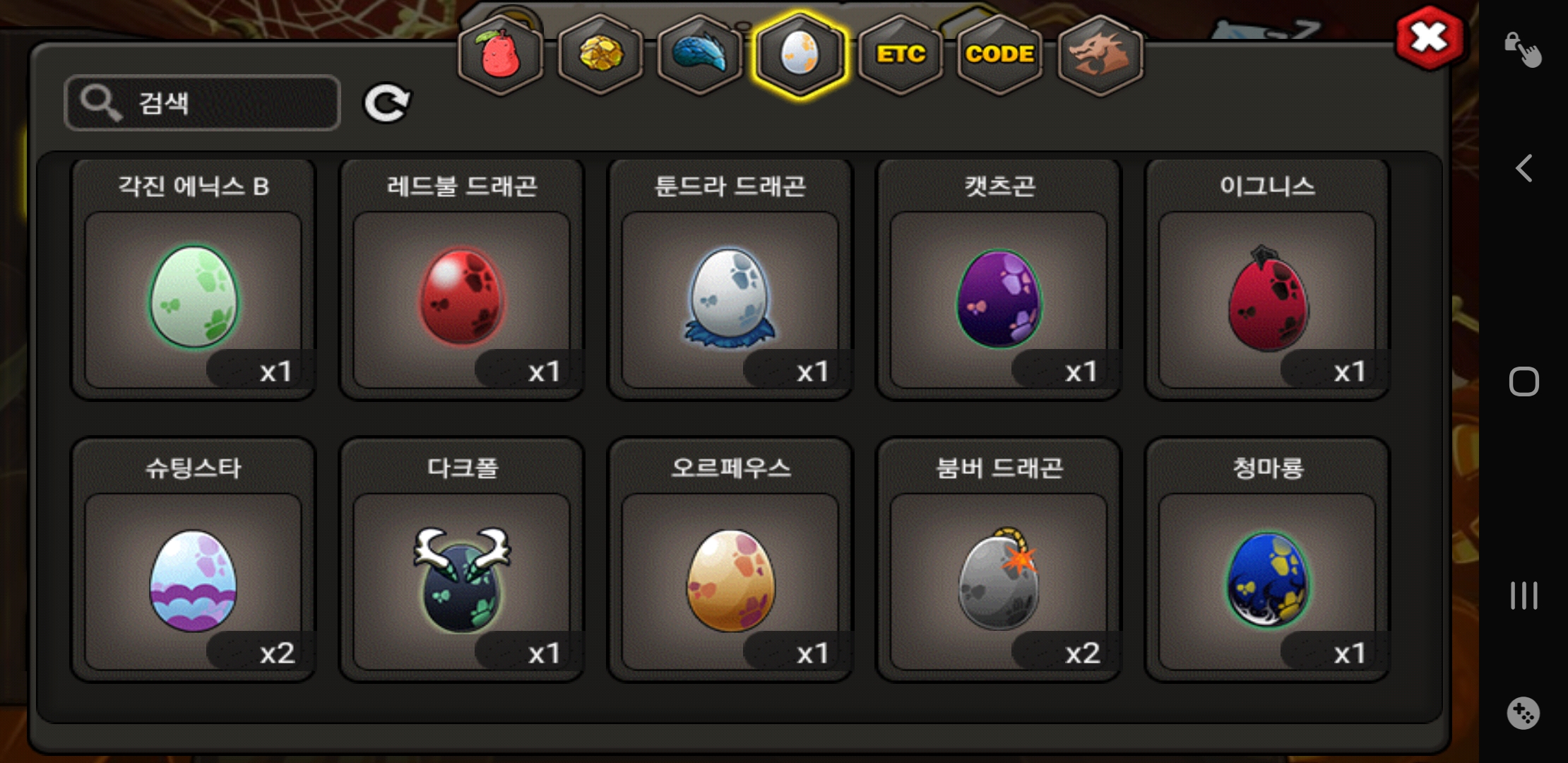
Task: Close the inventory with red X
Action: 1430,38
